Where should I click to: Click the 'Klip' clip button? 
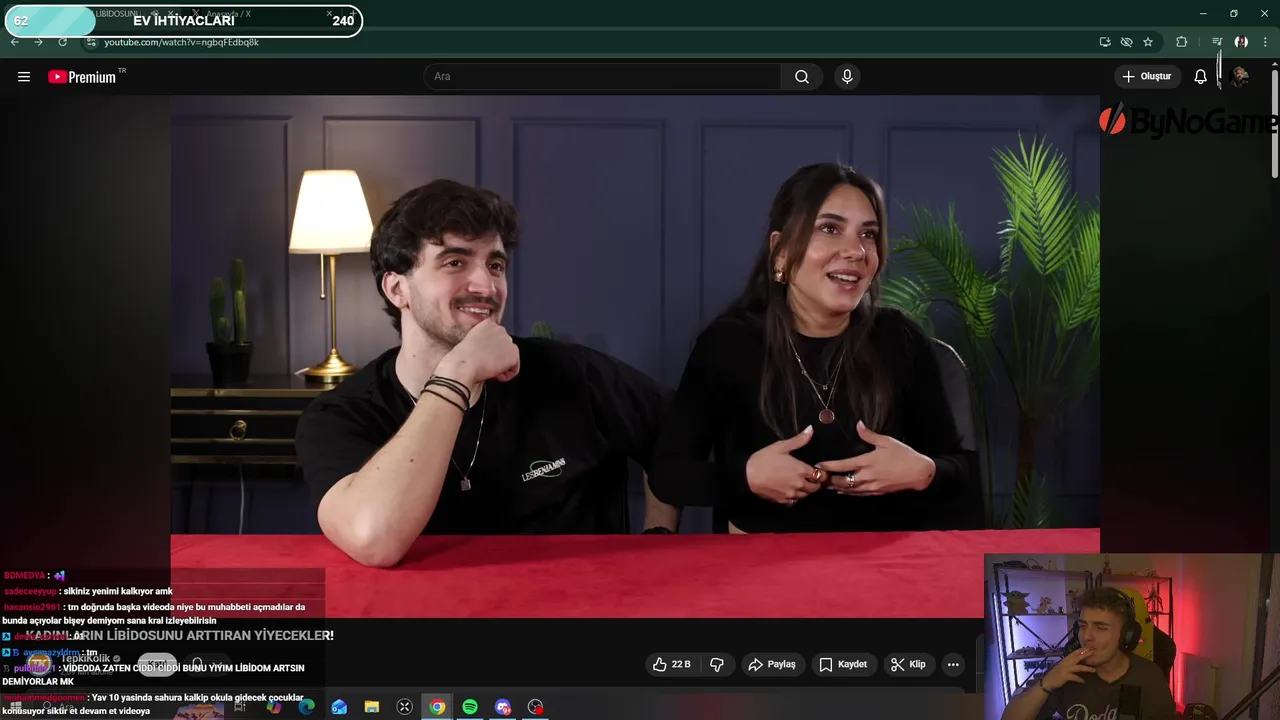pyautogui.click(x=908, y=664)
